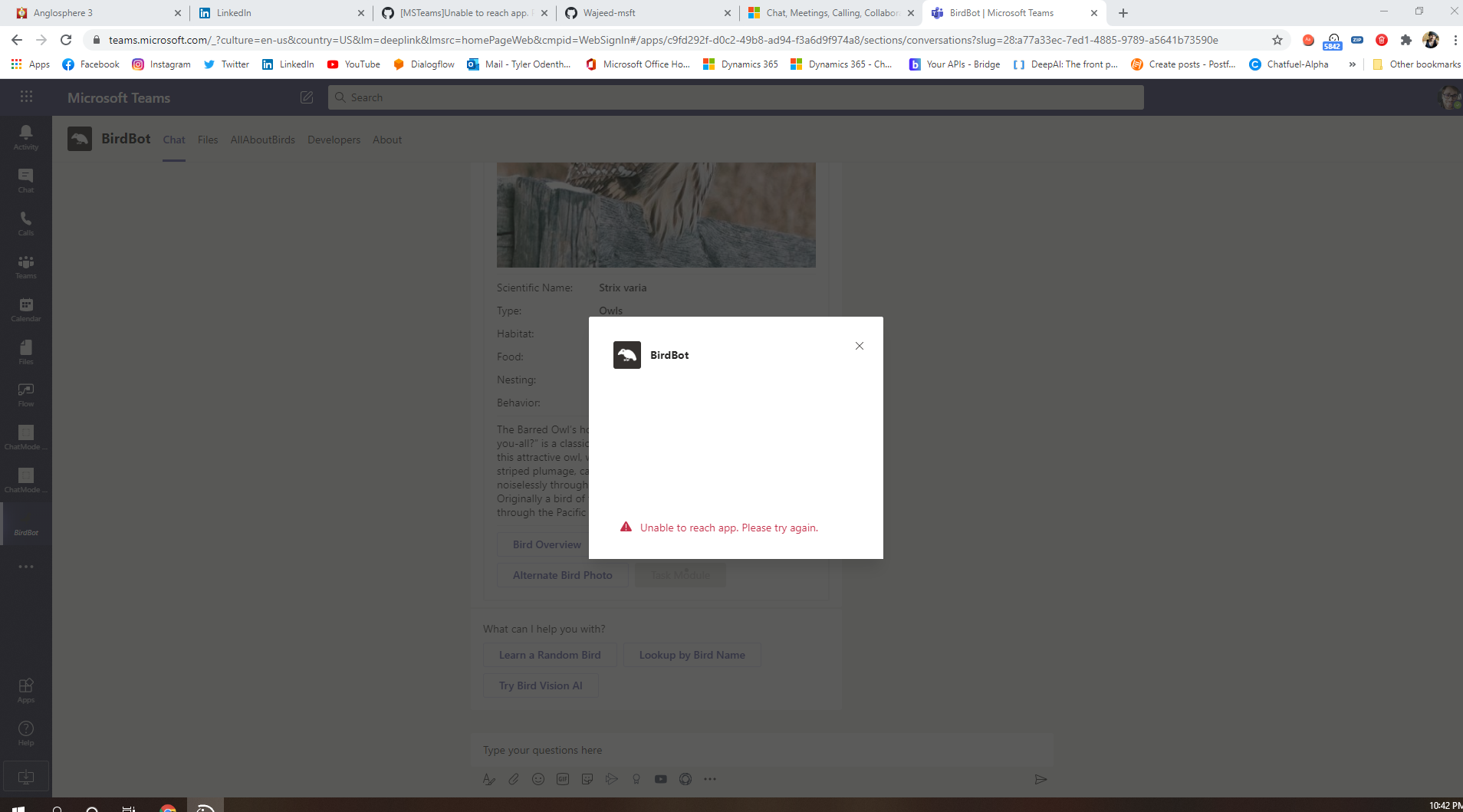Viewport: 1463px width, 812px height.
Task: Click Try Bird Vision AI button
Action: pos(541,685)
